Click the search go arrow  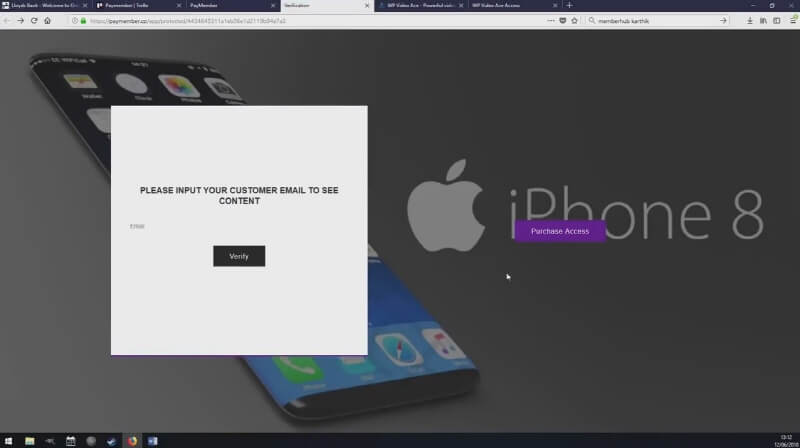(723, 21)
